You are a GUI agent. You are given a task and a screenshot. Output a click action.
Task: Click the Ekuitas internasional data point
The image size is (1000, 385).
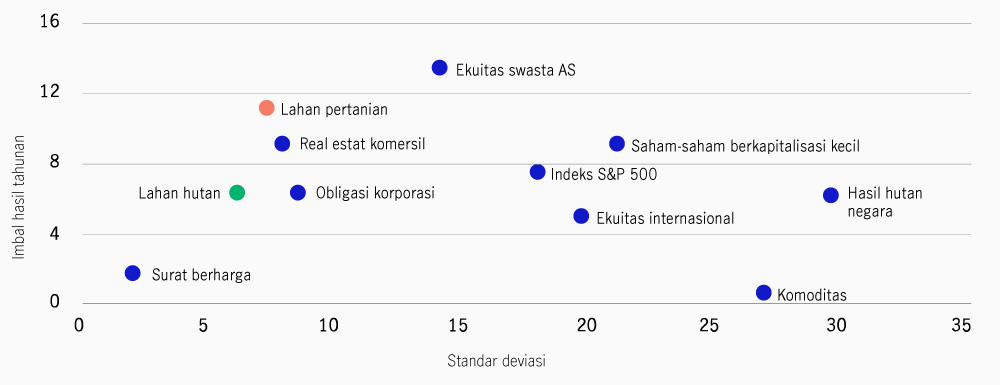581,216
